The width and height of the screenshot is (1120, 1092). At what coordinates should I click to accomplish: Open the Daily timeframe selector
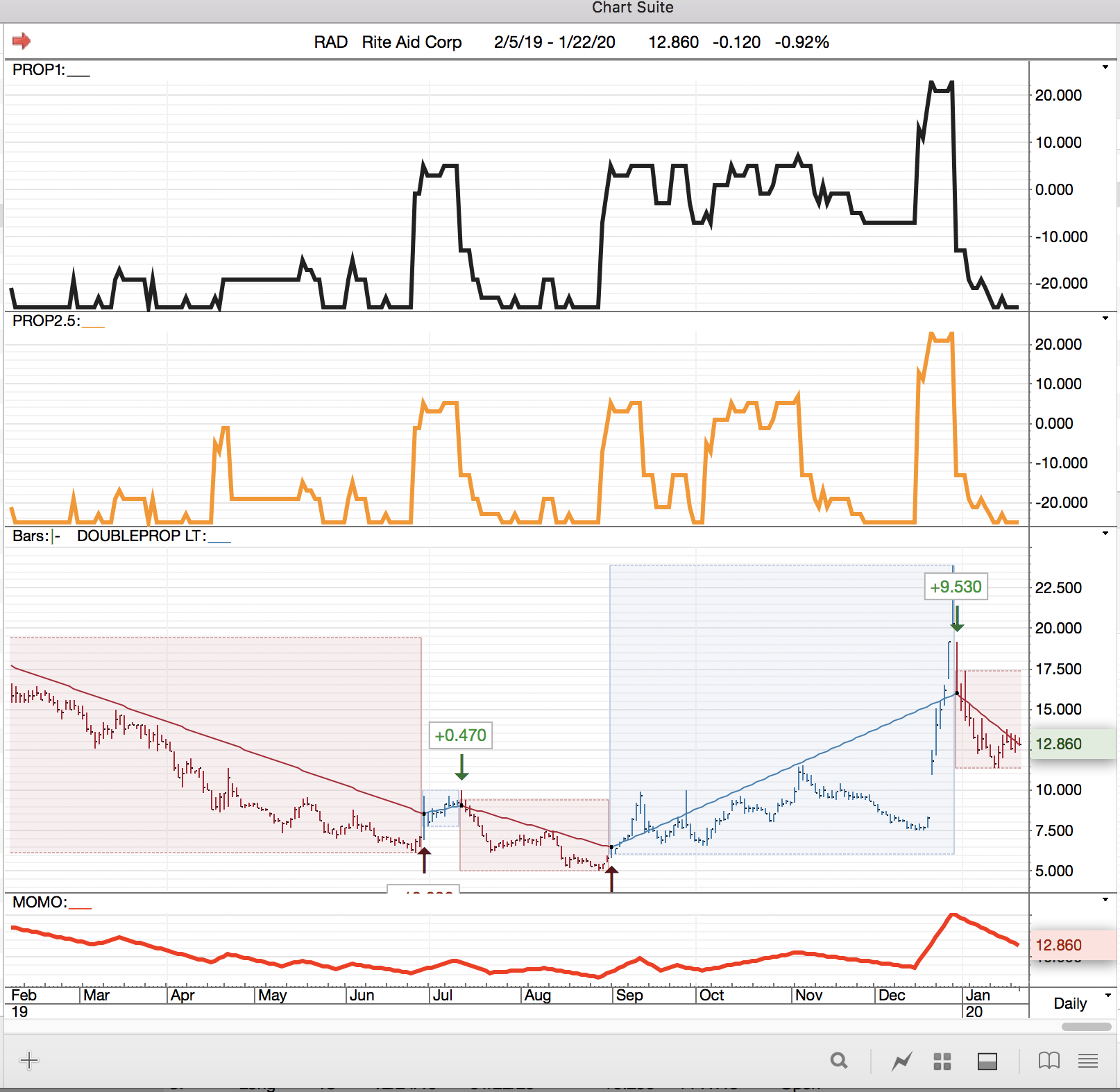(1079, 1003)
